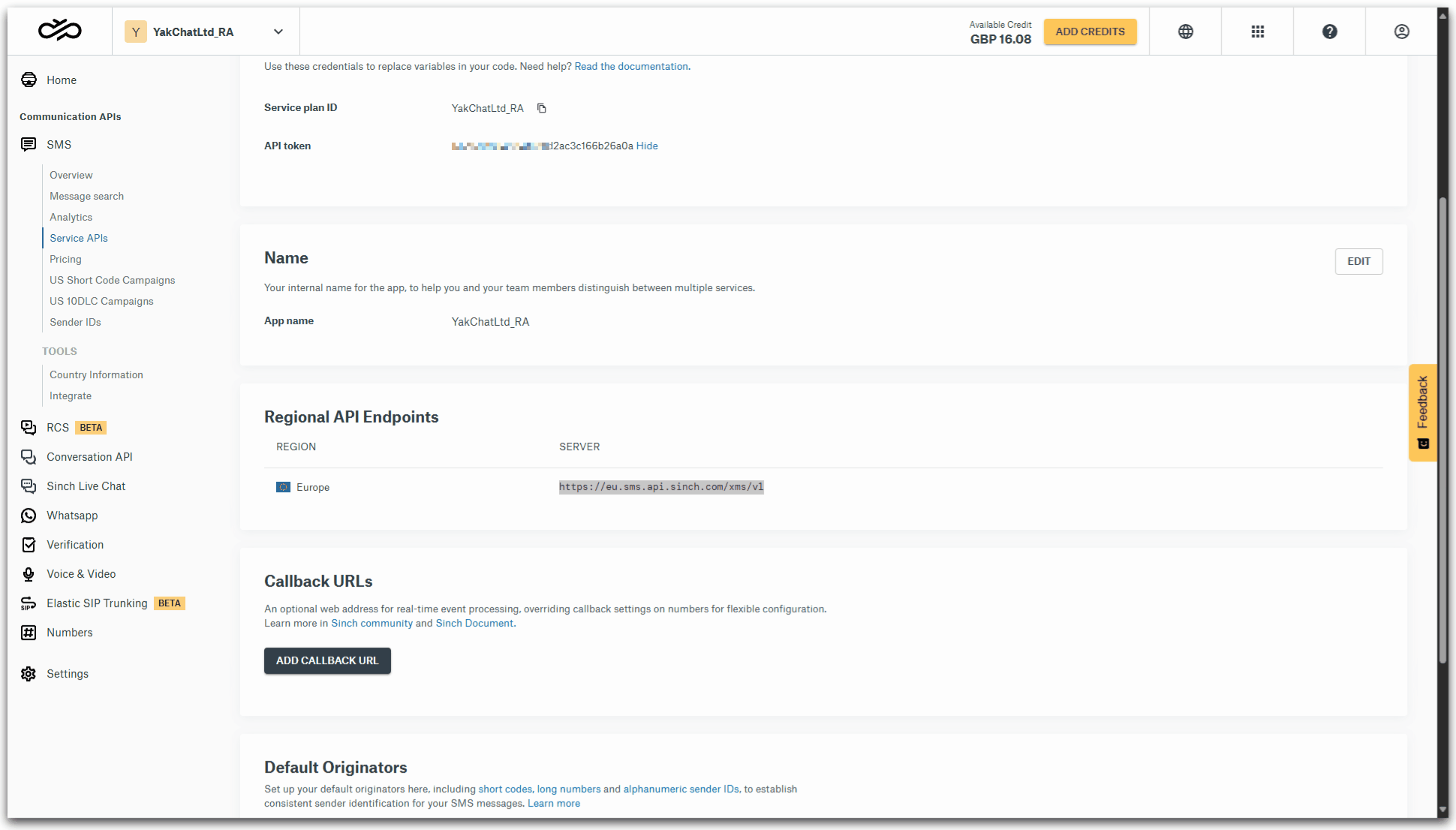Click the apps grid icon in top bar
This screenshot has width=1456, height=830.
(1257, 30)
